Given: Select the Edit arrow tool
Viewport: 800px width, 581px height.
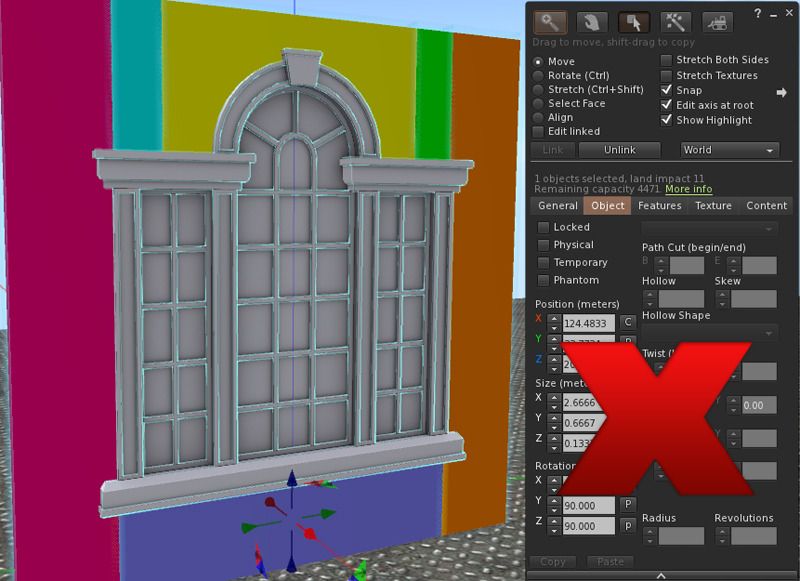Looking at the screenshot, I should point(634,22).
